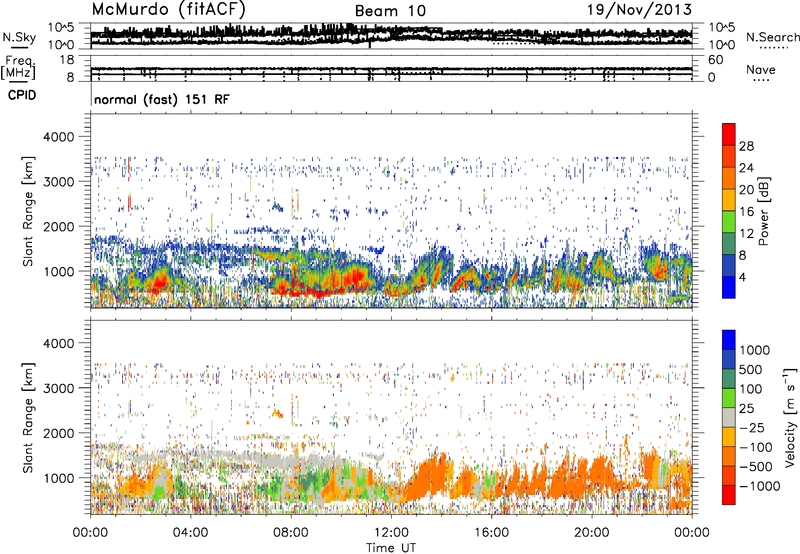Click the 20:00 time axis label
The image size is (800, 554).
click(x=592, y=533)
